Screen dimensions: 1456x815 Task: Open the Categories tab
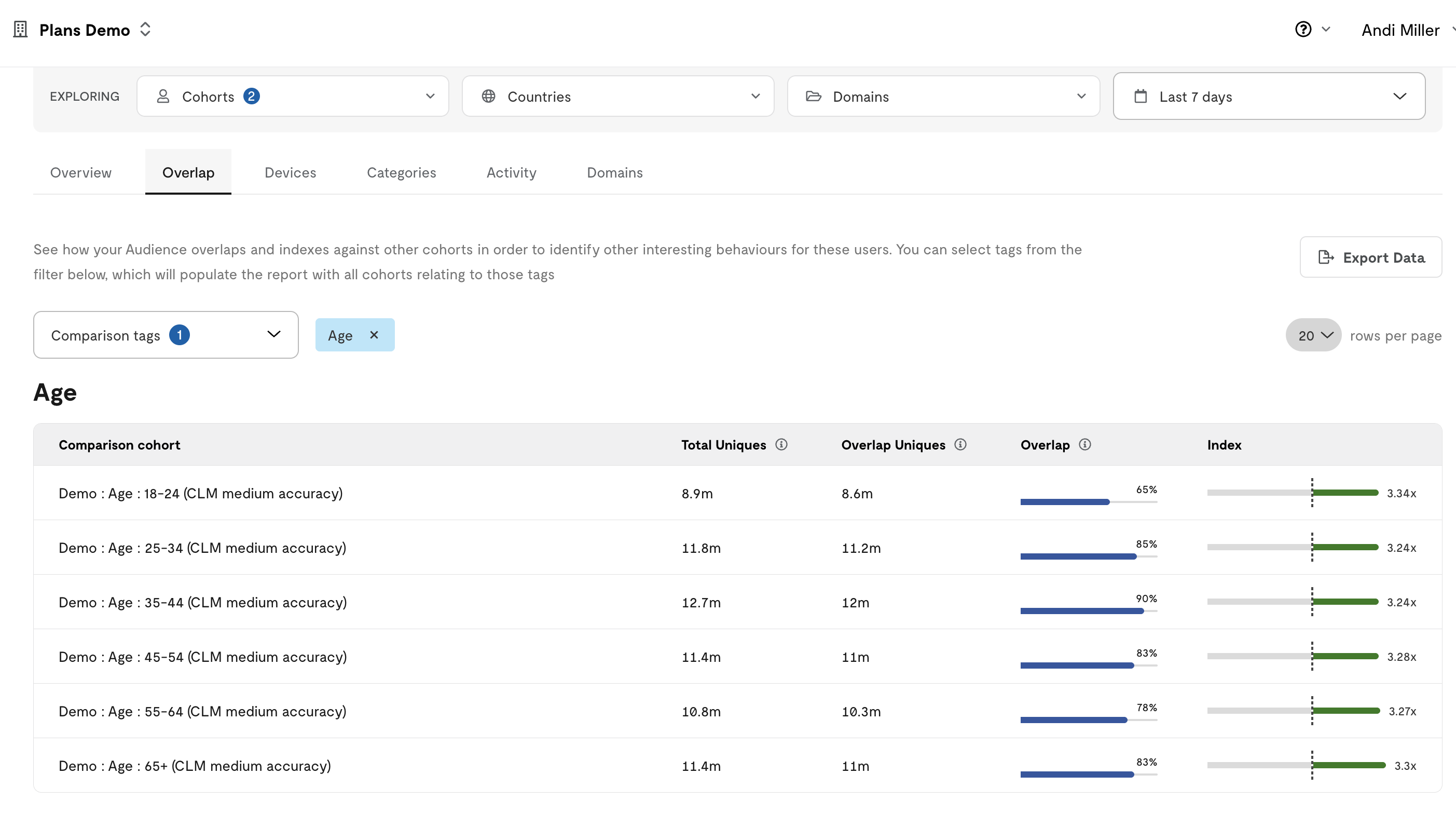pyautogui.click(x=401, y=172)
